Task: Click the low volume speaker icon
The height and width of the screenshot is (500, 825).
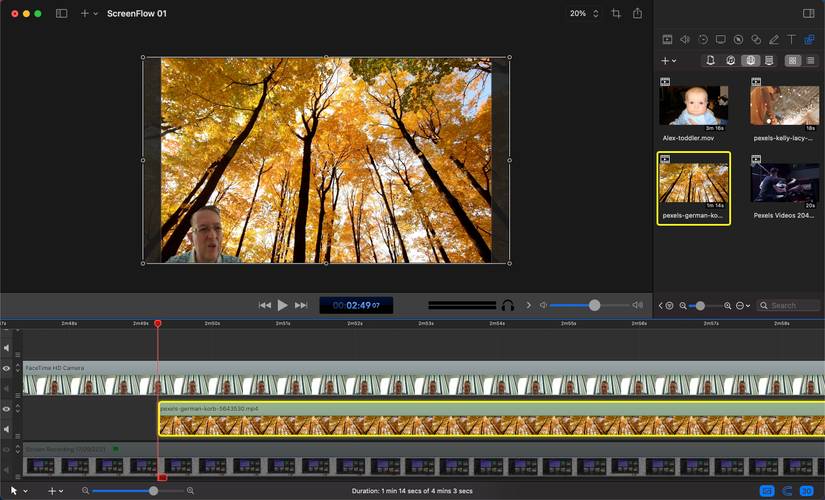Action: click(544, 305)
